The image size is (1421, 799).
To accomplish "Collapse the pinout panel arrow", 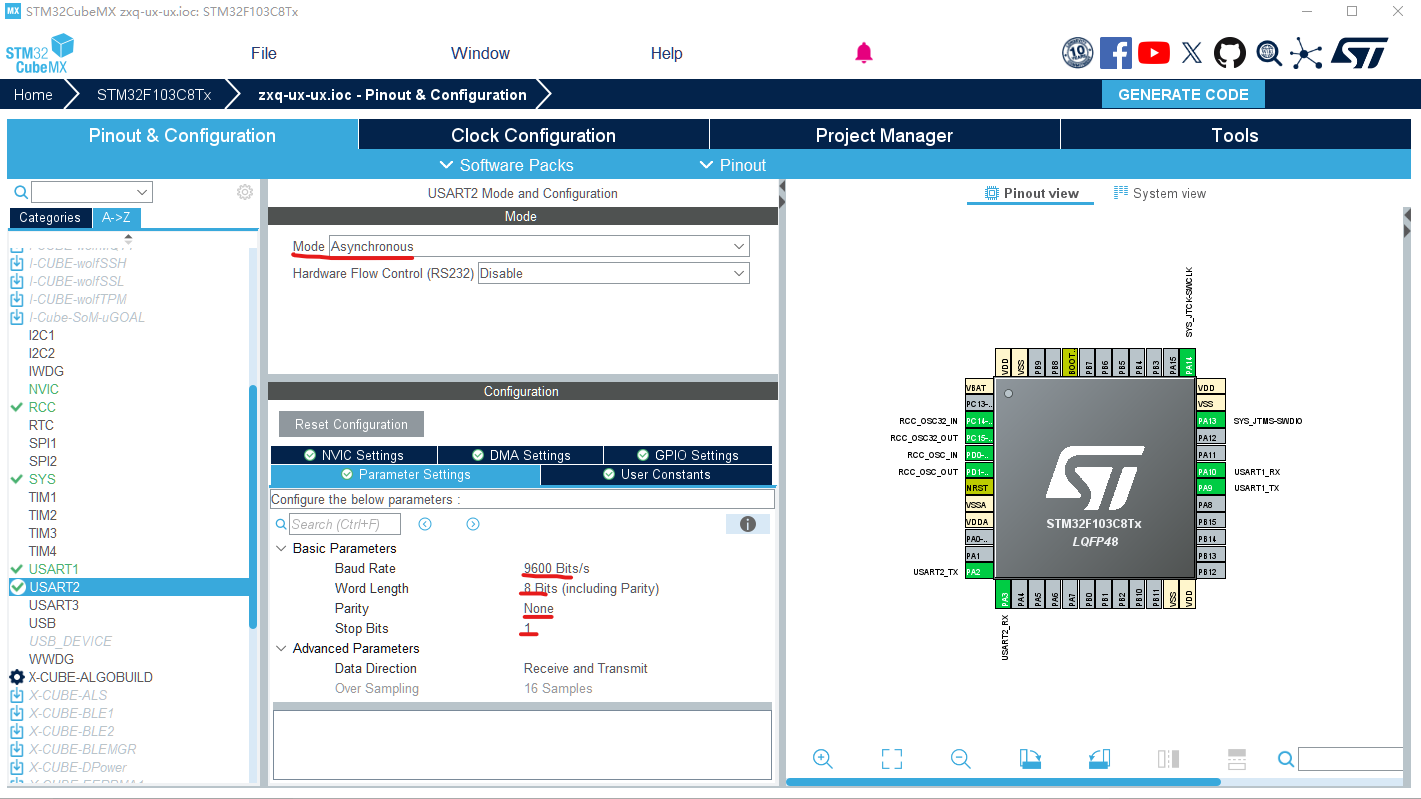I will 782,201.
